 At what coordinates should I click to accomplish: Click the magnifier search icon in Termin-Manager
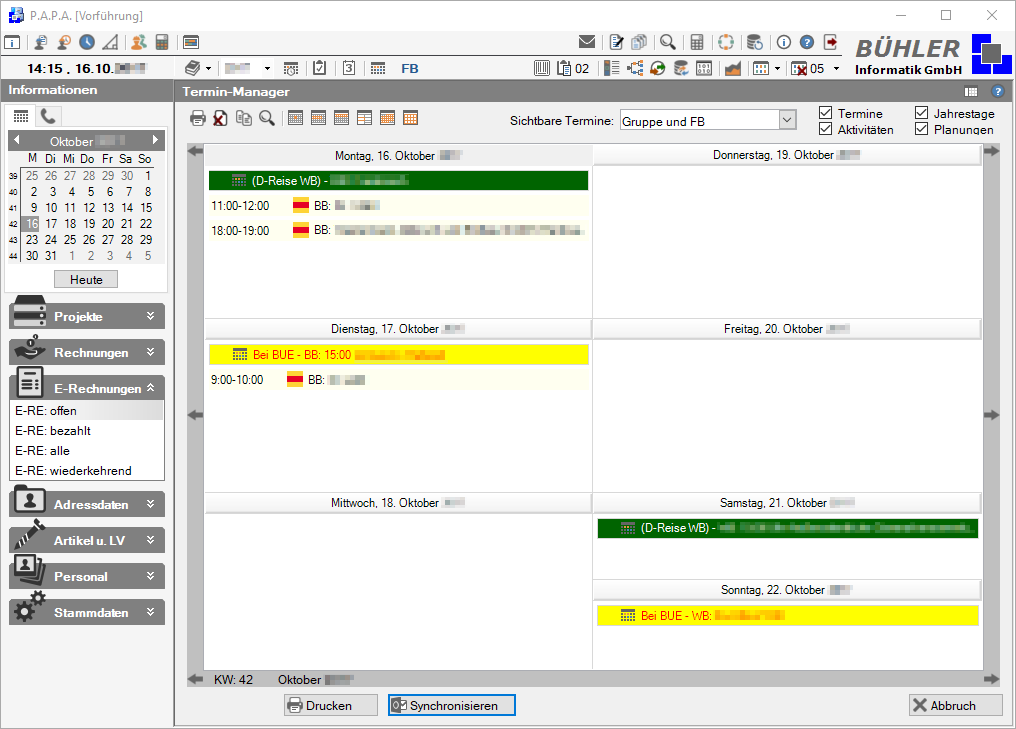coord(267,118)
